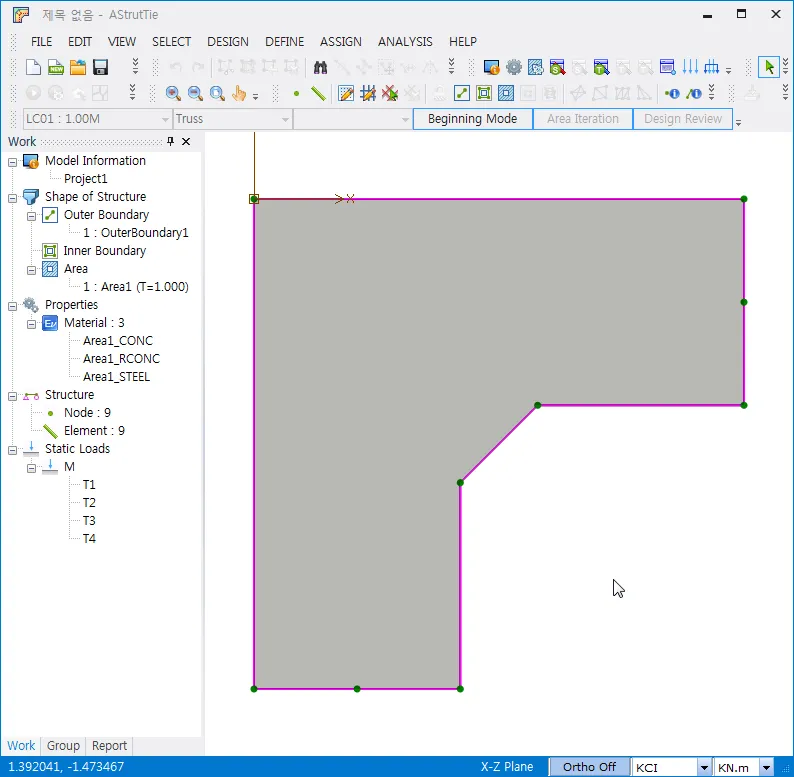Collapse the Model Information tree node
The width and height of the screenshot is (794, 777).
(13, 163)
